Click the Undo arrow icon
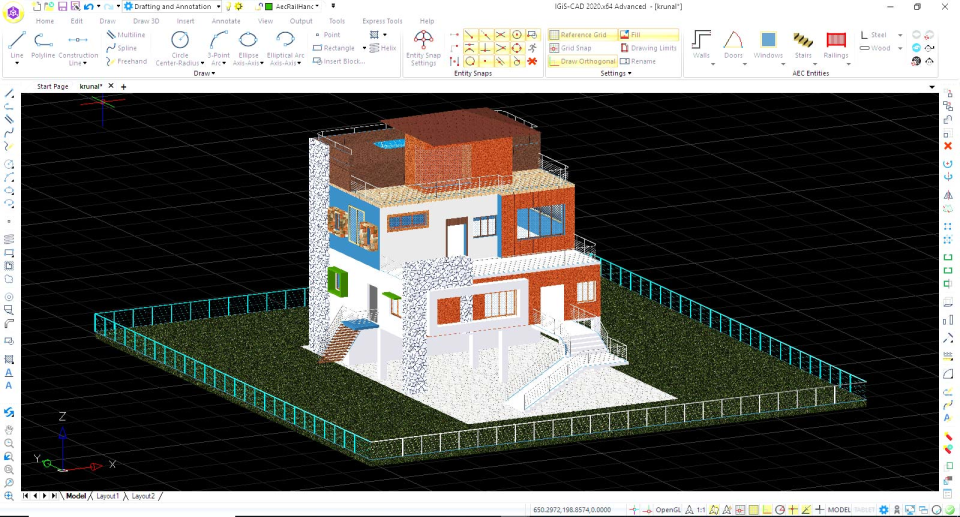The image size is (960, 517). 89,6
